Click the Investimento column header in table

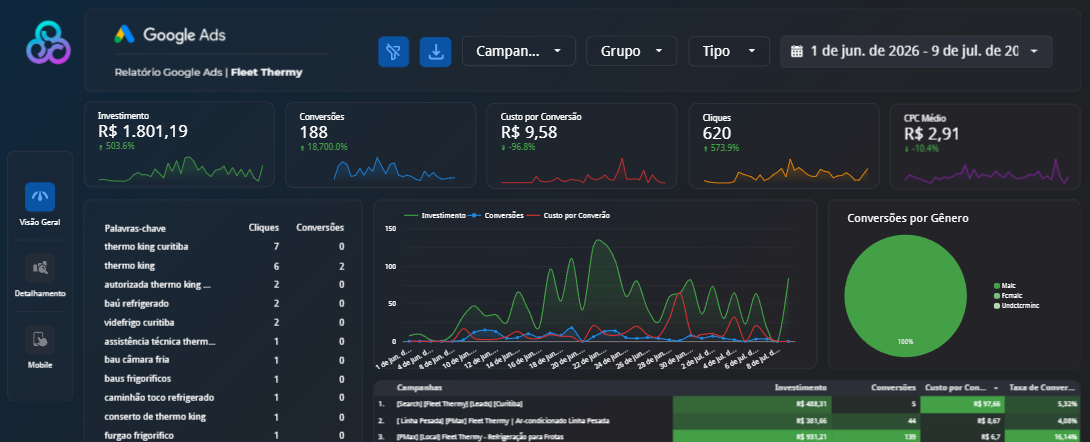(x=801, y=388)
